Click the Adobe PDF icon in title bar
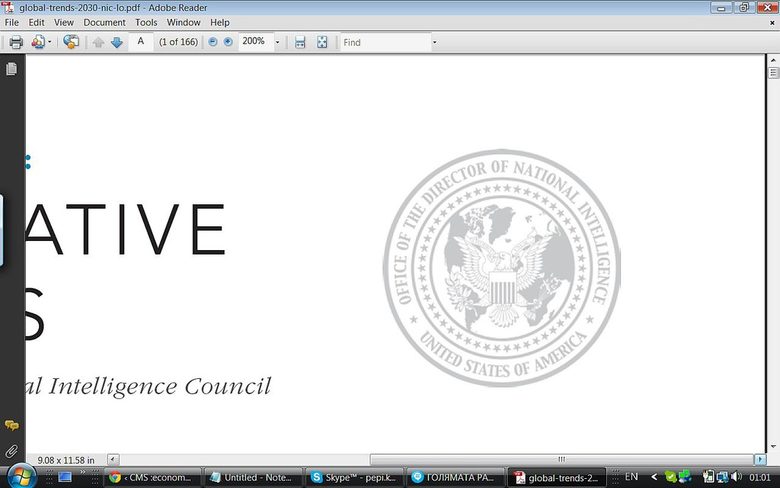 [x=8, y=7]
